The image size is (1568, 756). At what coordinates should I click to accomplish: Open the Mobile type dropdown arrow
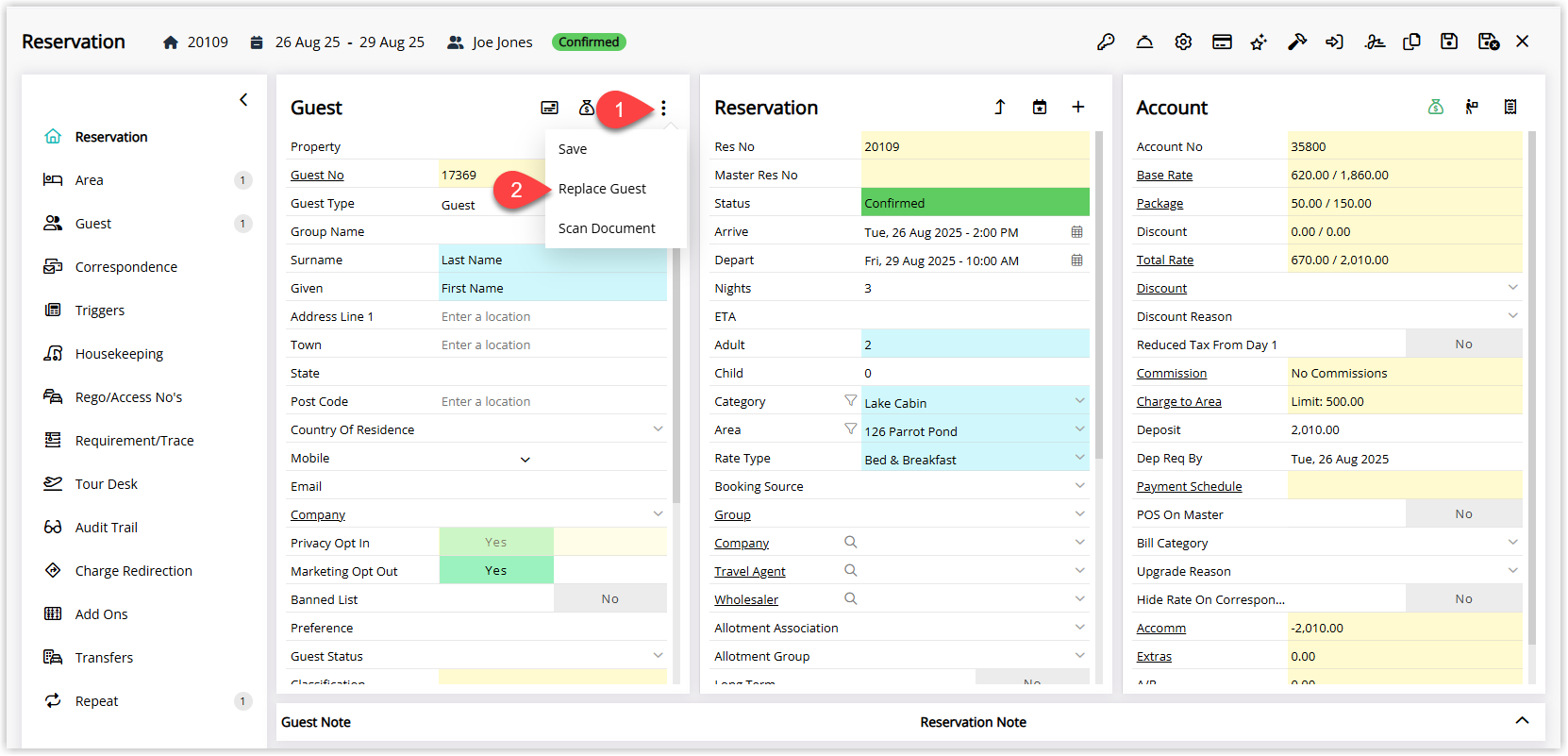click(x=525, y=460)
